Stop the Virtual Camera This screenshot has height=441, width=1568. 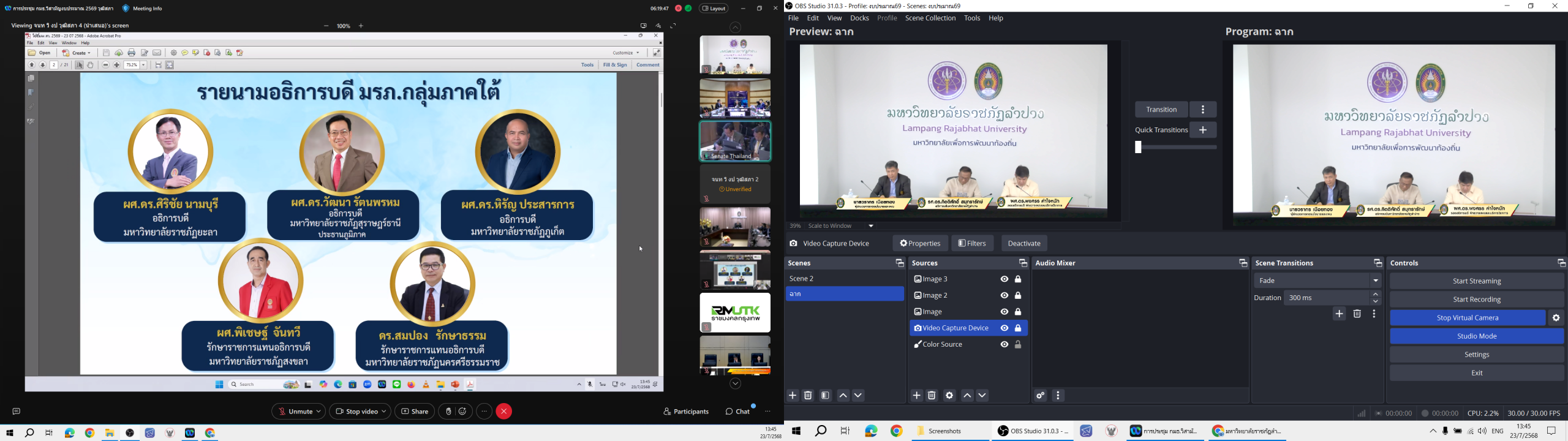coord(1467,318)
